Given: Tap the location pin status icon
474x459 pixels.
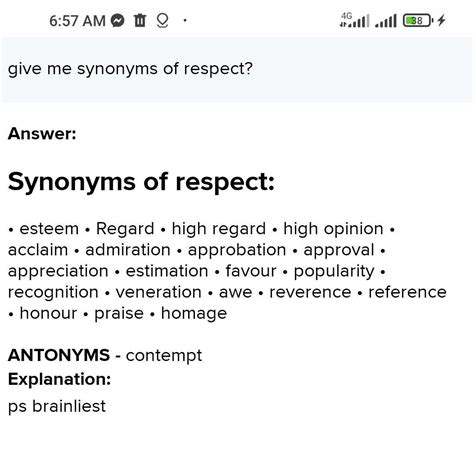Looking at the screenshot, I should 162,21.
